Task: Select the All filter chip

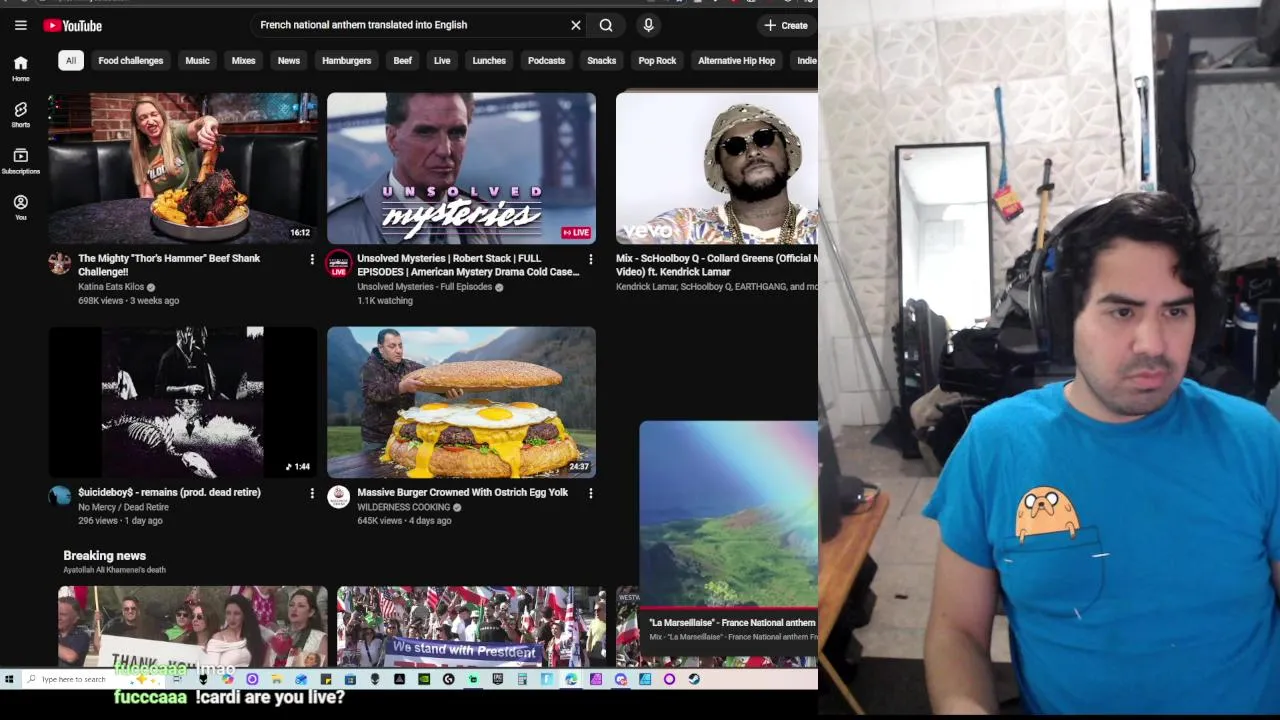Action: (71, 60)
